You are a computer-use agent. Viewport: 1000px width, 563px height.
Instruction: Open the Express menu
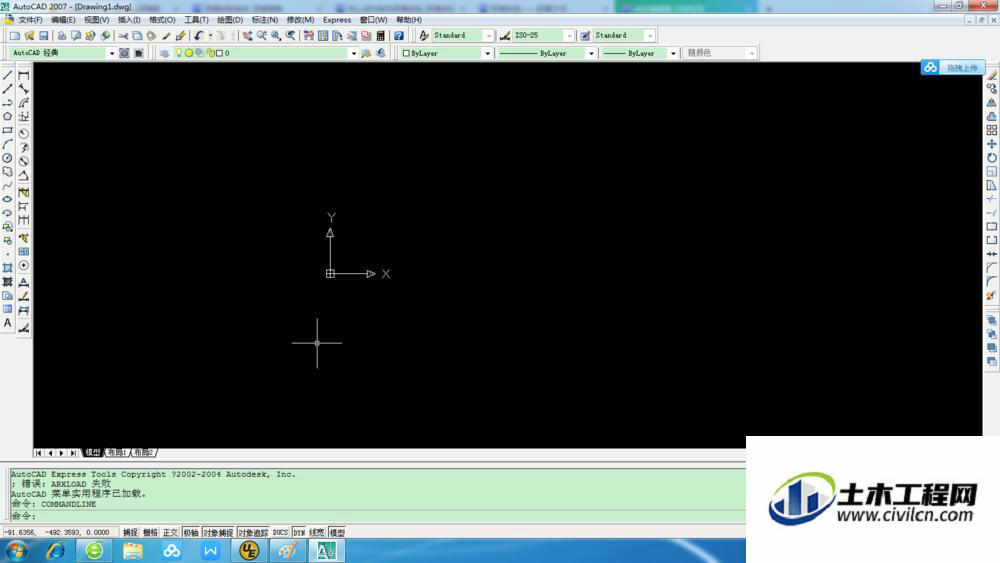pyautogui.click(x=337, y=20)
